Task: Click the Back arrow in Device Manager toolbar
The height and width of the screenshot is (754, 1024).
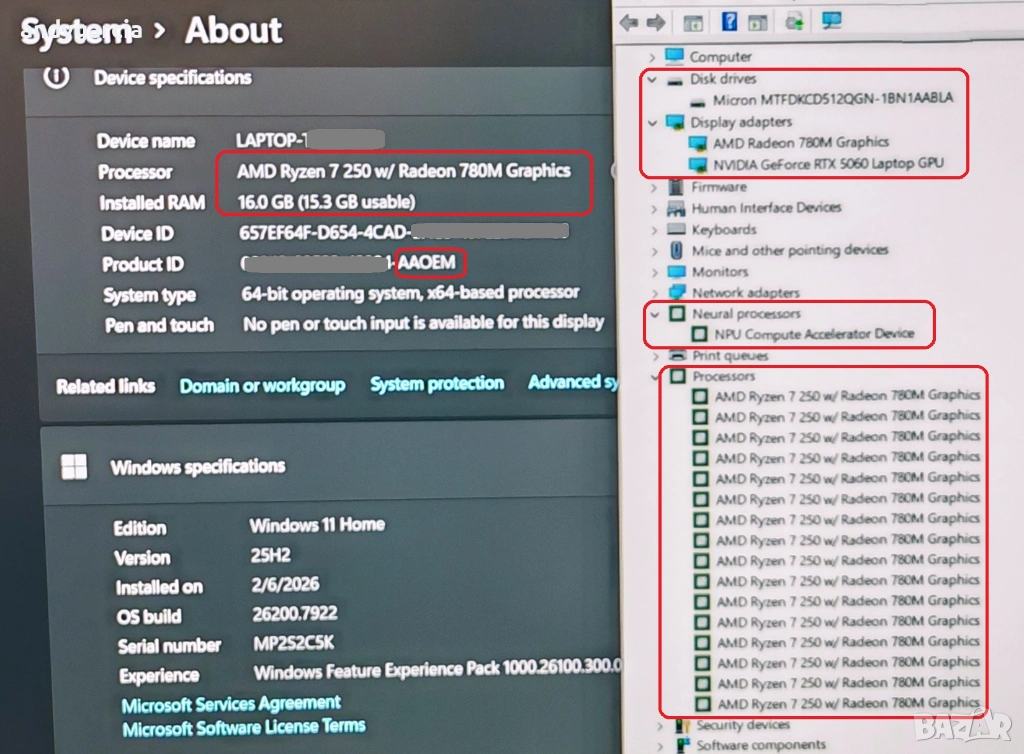Action: click(x=629, y=22)
